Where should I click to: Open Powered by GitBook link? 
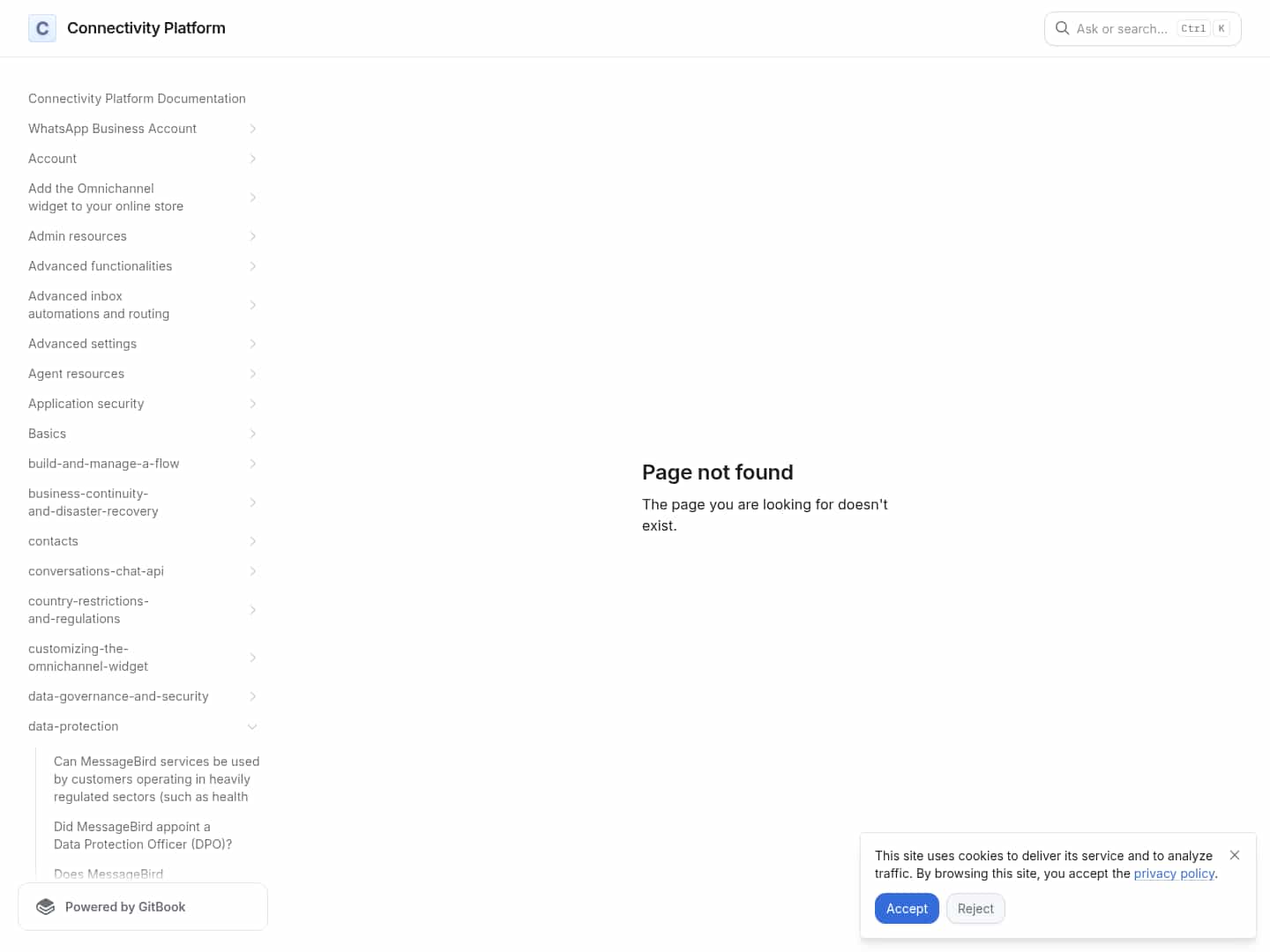point(125,907)
